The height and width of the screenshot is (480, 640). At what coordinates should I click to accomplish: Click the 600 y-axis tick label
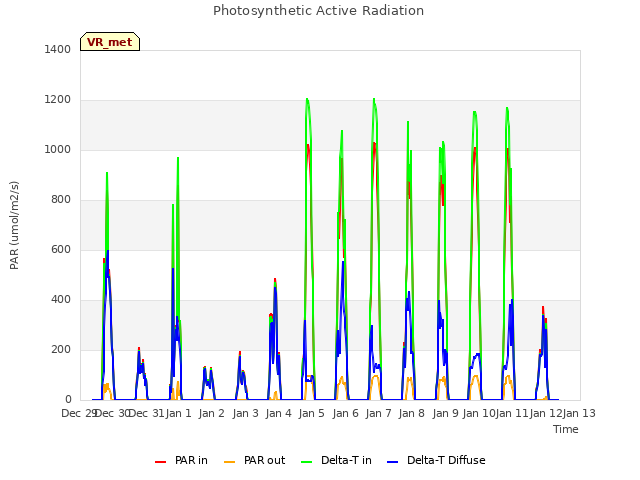pyautogui.click(x=61, y=249)
